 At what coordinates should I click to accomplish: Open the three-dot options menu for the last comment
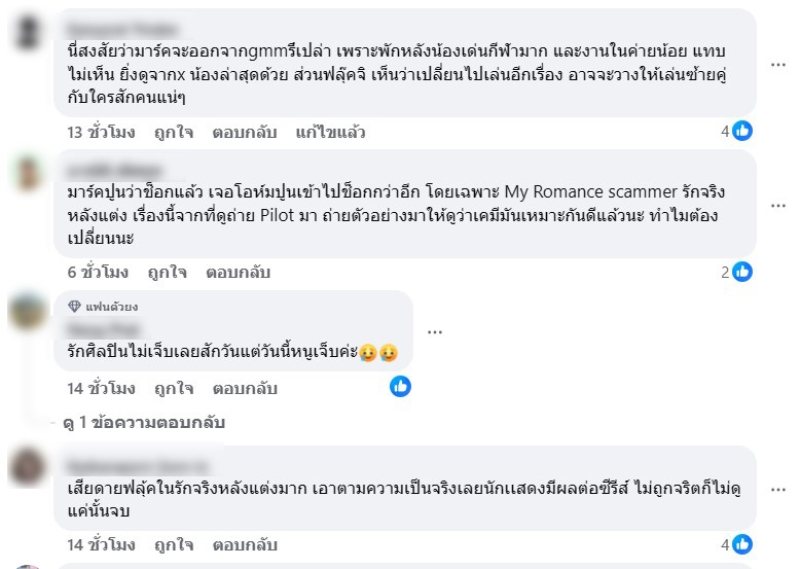778,490
